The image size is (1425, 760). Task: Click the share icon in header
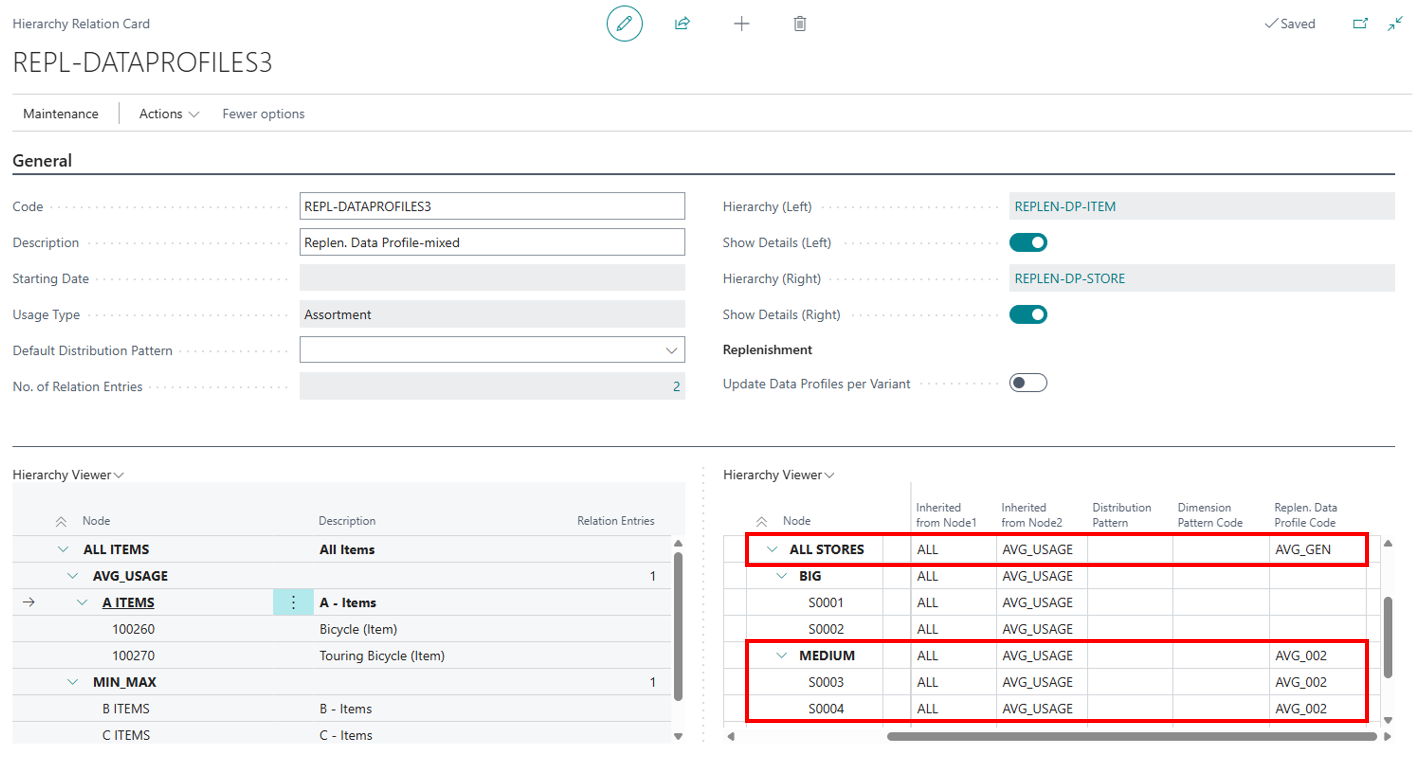[683, 23]
